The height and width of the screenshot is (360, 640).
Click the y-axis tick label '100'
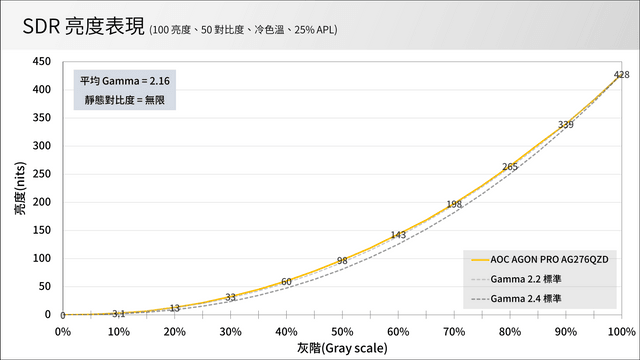[42, 258]
